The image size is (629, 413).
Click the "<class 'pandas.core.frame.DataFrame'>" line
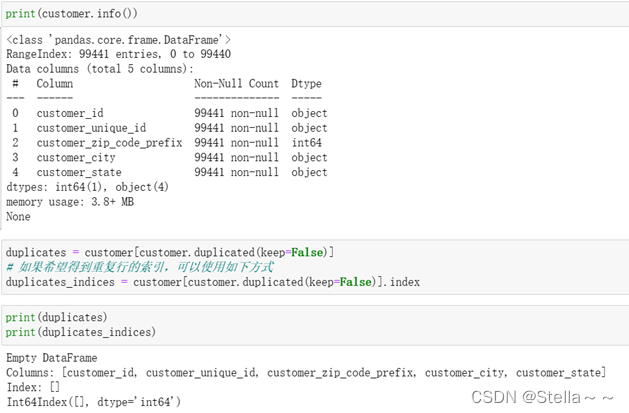[119, 40]
